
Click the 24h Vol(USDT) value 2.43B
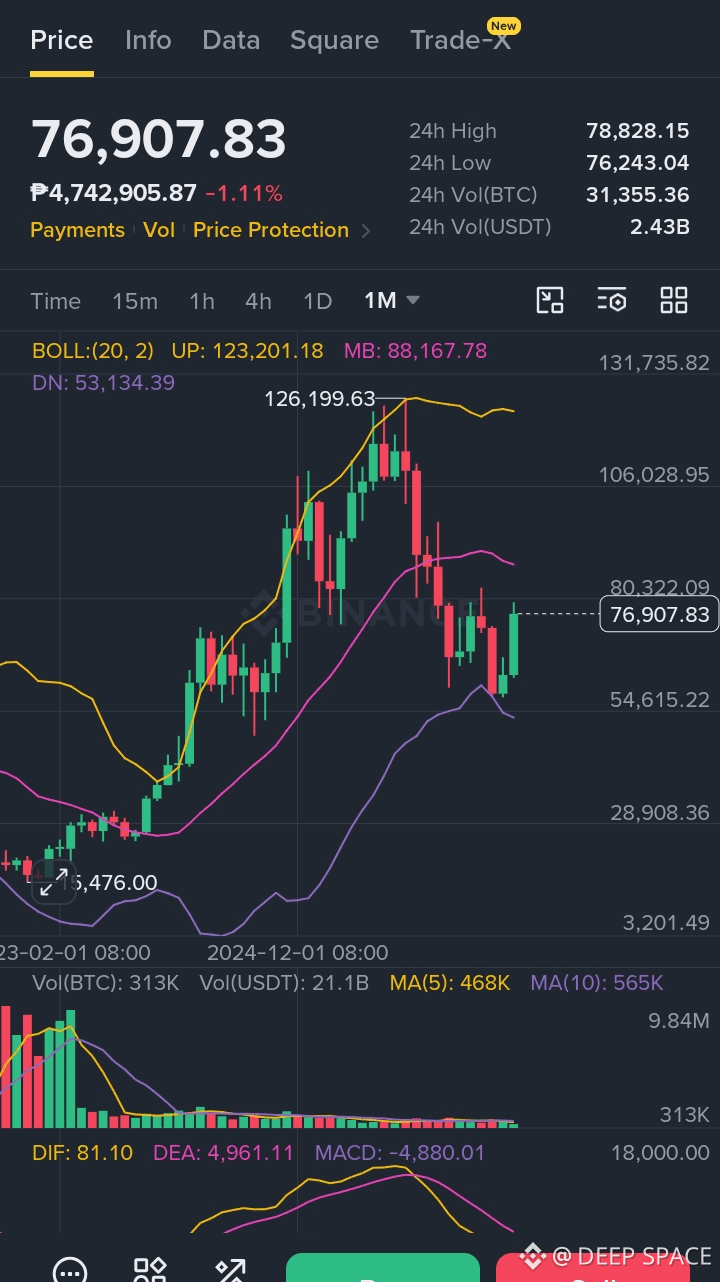point(659,227)
